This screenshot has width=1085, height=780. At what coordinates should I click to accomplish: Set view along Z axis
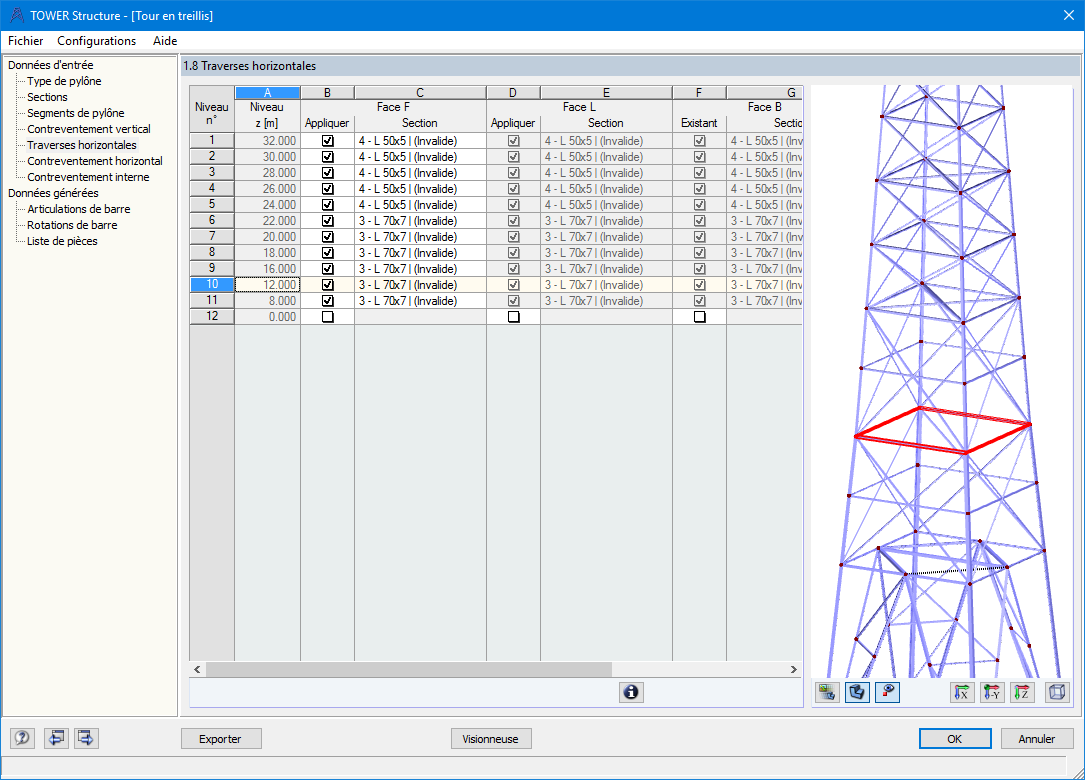click(1022, 692)
